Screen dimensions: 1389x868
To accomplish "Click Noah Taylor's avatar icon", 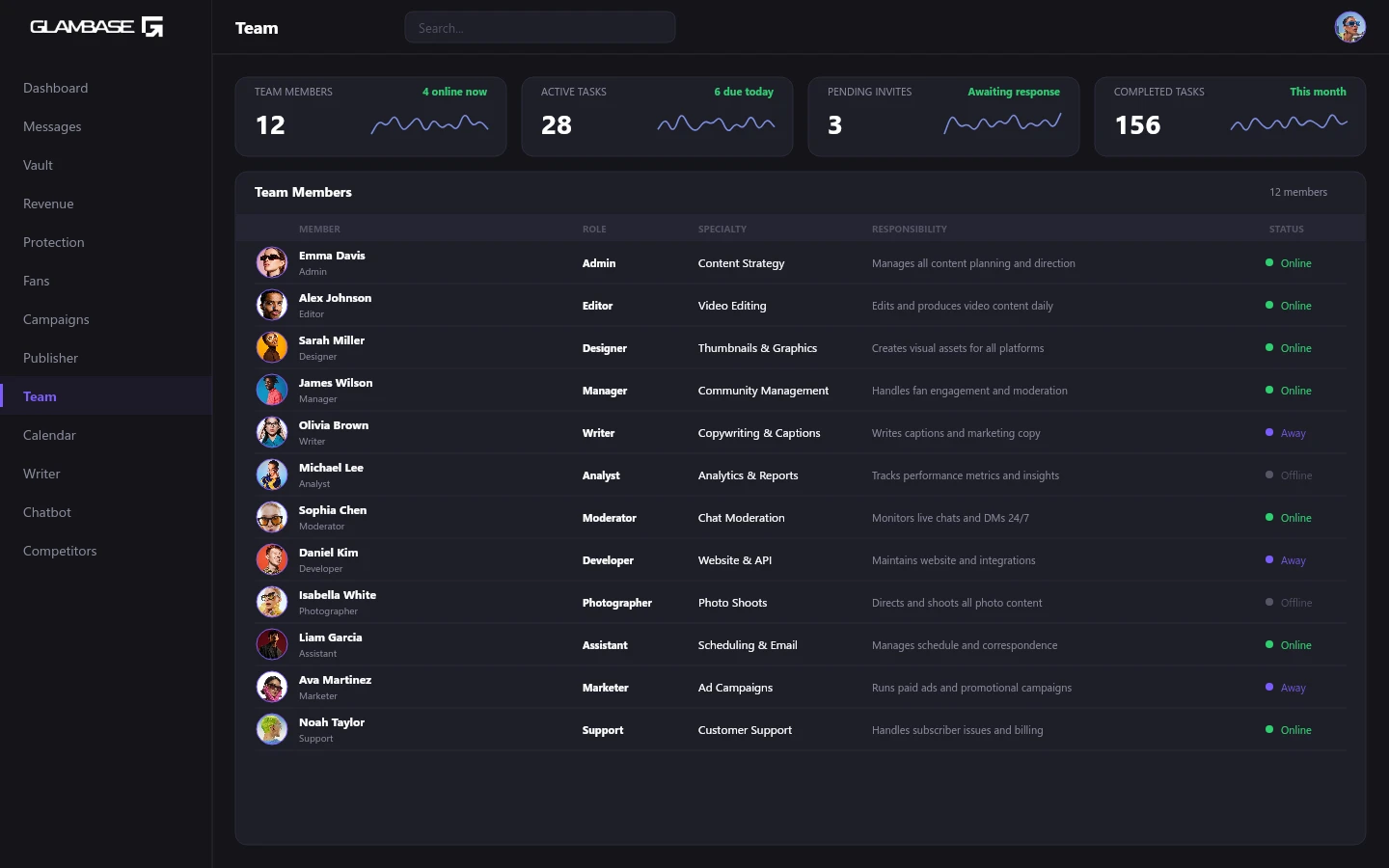I will tap(272, 729).
